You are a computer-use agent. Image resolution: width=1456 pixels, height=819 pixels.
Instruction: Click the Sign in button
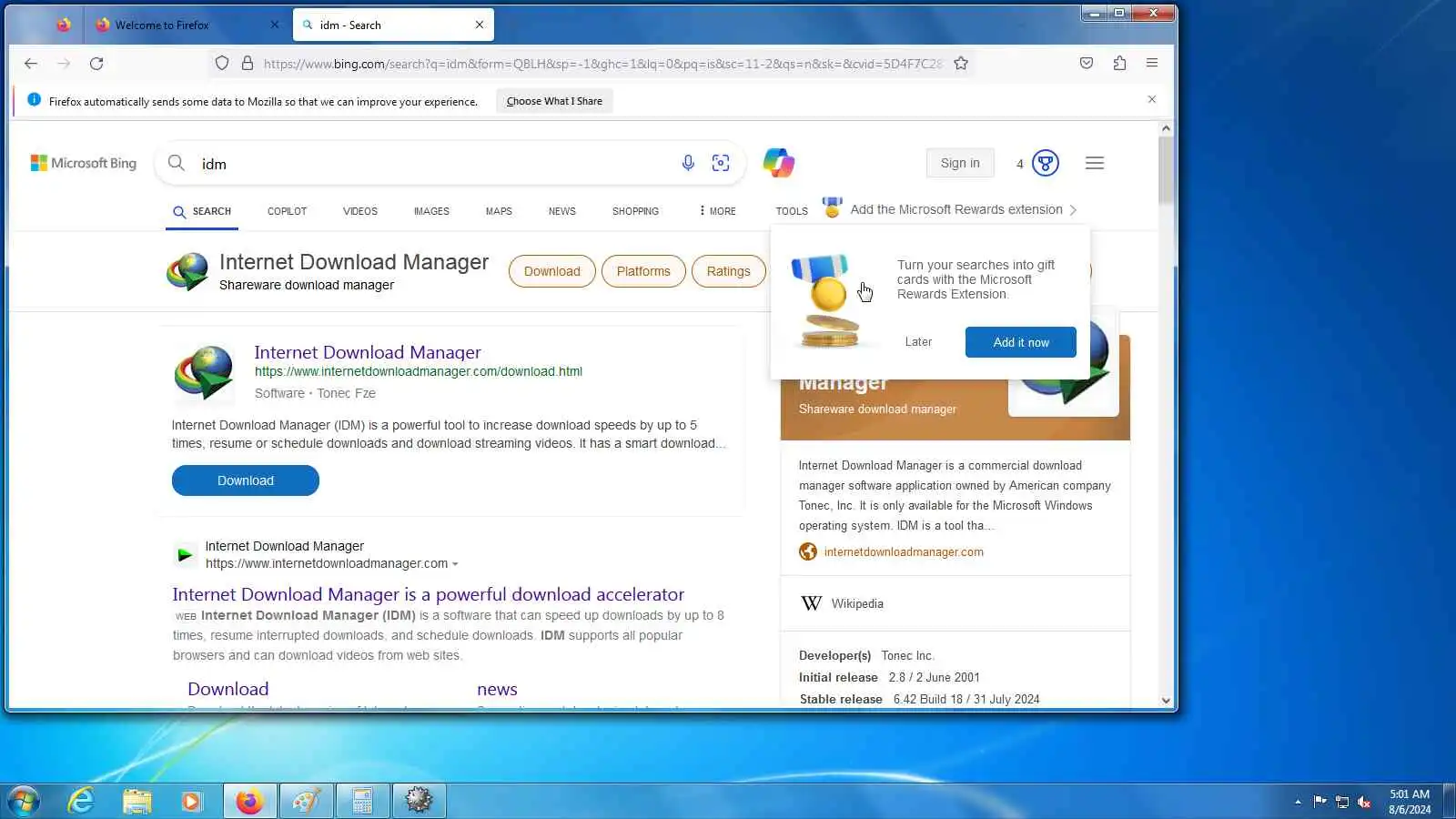(x=960, y=163)
